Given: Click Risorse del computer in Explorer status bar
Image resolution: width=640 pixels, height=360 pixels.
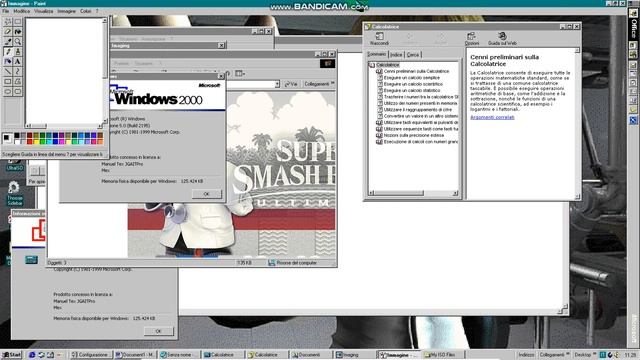Looking at the screenshot, I should pyautogui.click(x=292, y=263).
